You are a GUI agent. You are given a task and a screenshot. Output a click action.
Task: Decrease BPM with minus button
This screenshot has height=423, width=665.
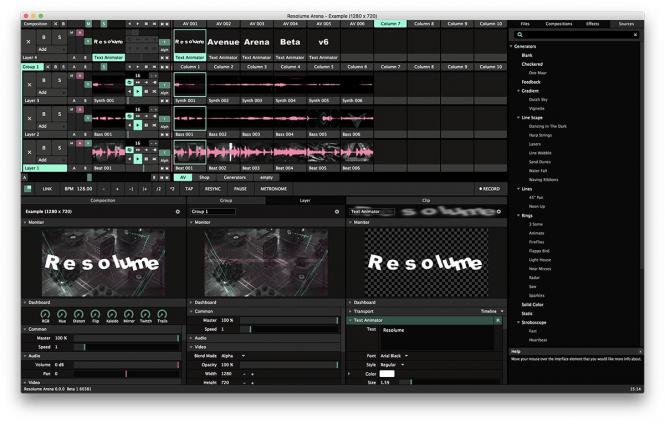[104, 189]
